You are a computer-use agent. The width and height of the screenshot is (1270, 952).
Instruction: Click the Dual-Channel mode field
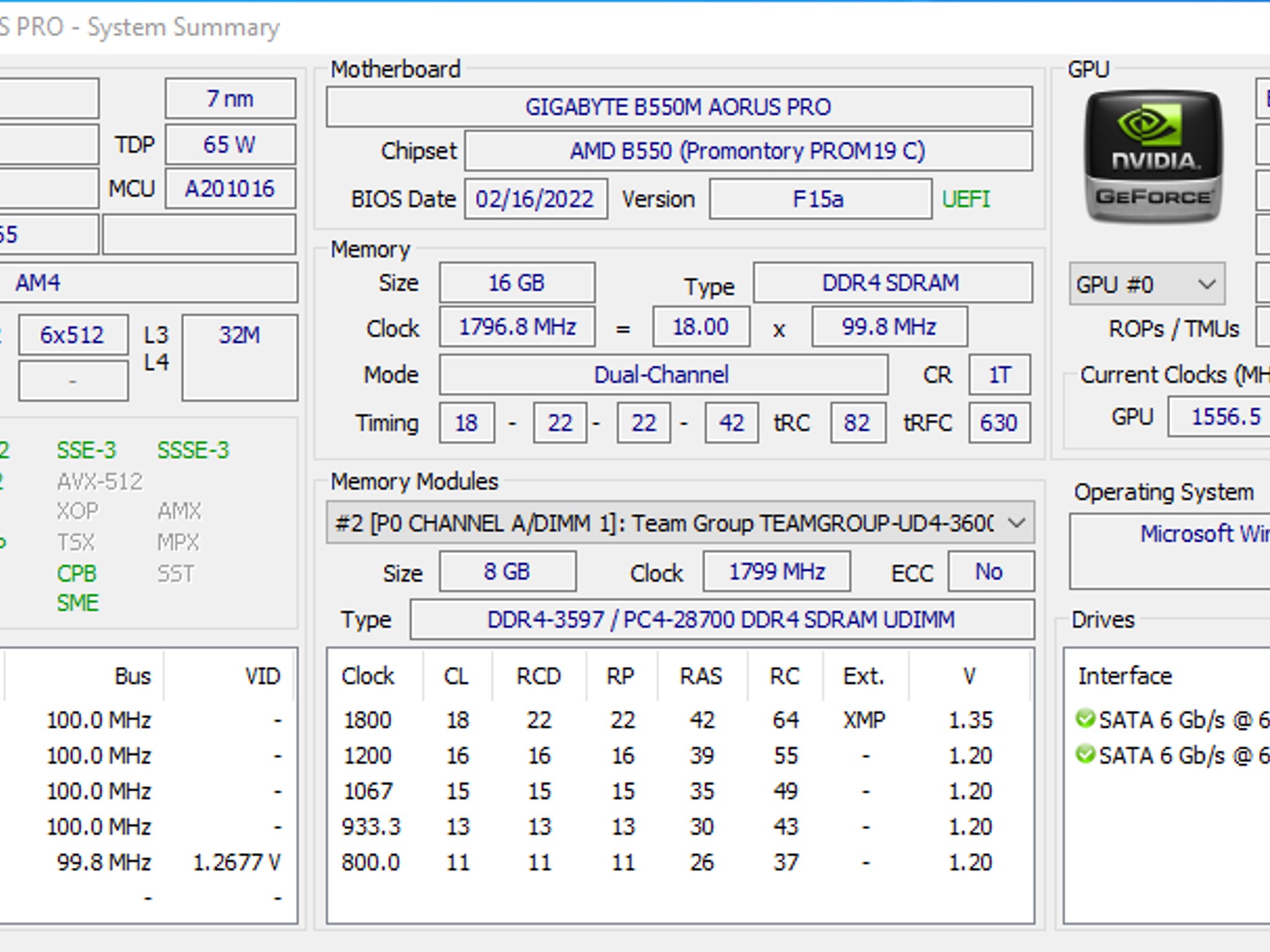pos(664,375)
